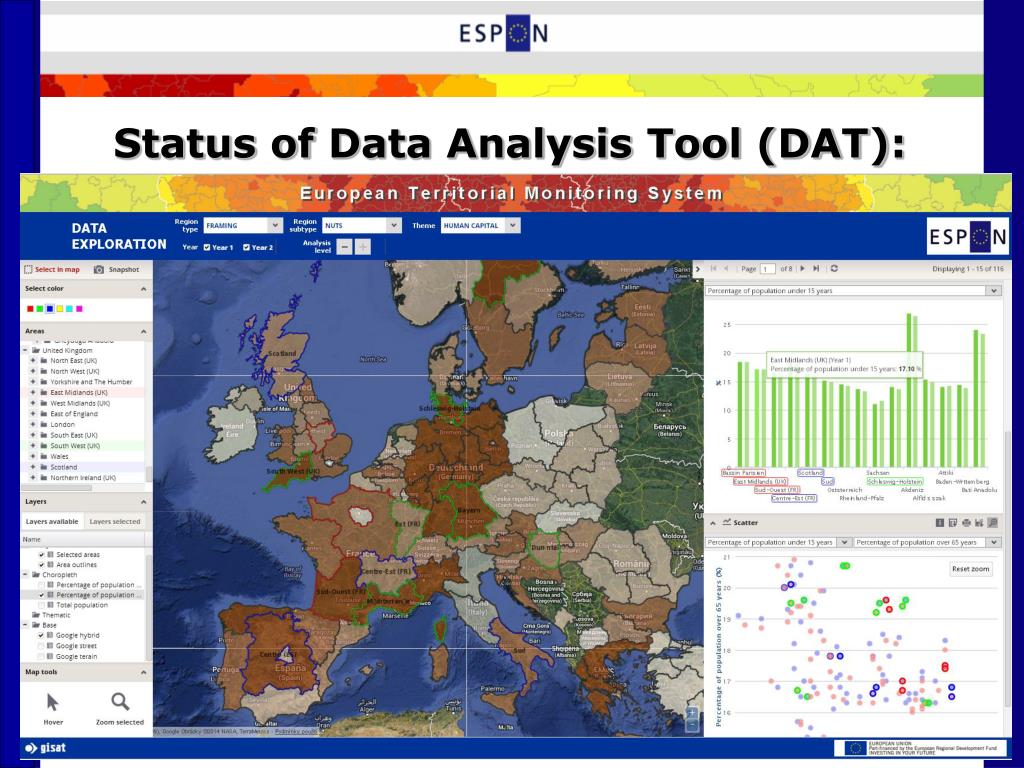Collapse the Areas panel
Viewport: 1024px width, 768px height.
point(144,332)
